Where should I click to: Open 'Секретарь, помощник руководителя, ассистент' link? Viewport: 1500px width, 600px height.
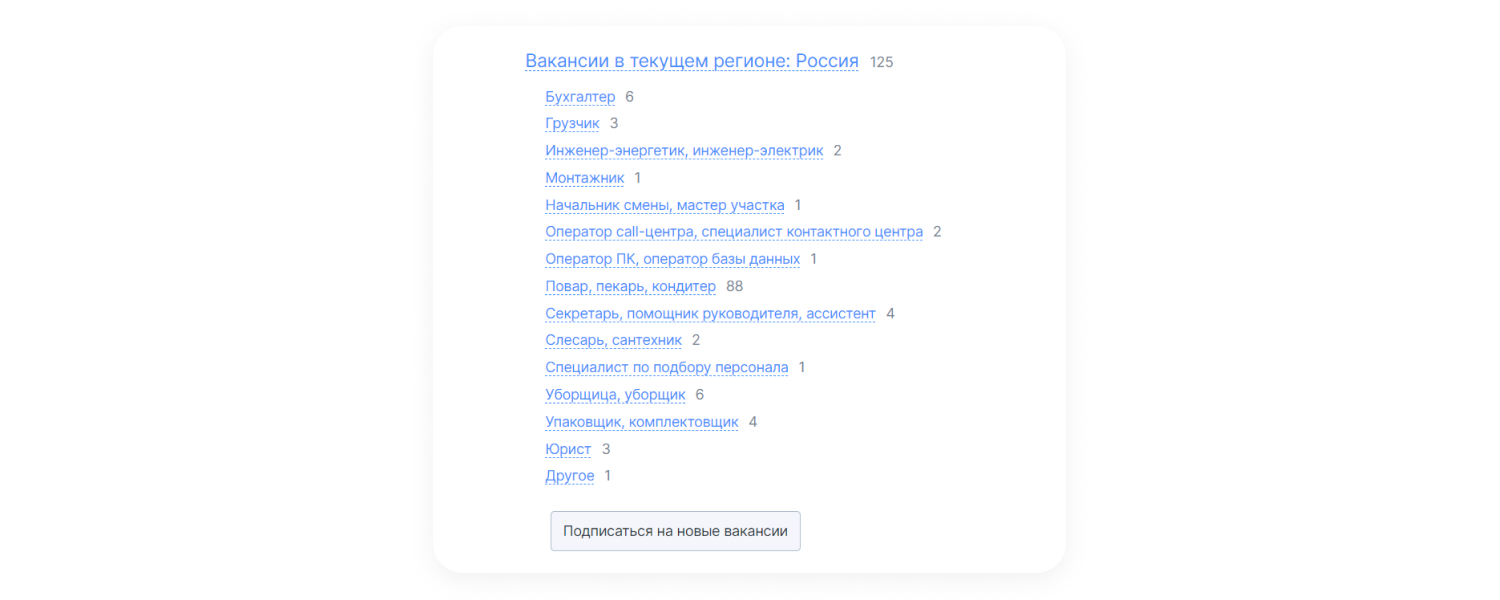[x=710, y=313]
